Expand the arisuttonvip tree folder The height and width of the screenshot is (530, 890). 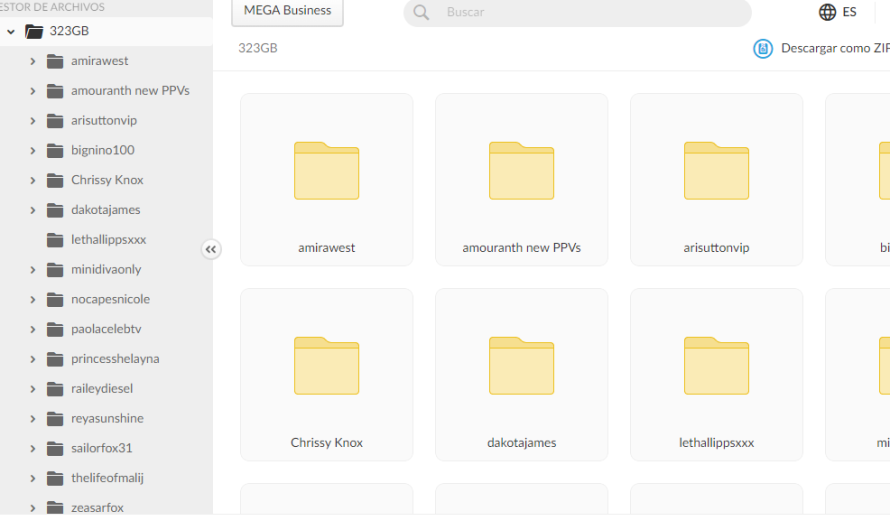(x=32, y=121)
